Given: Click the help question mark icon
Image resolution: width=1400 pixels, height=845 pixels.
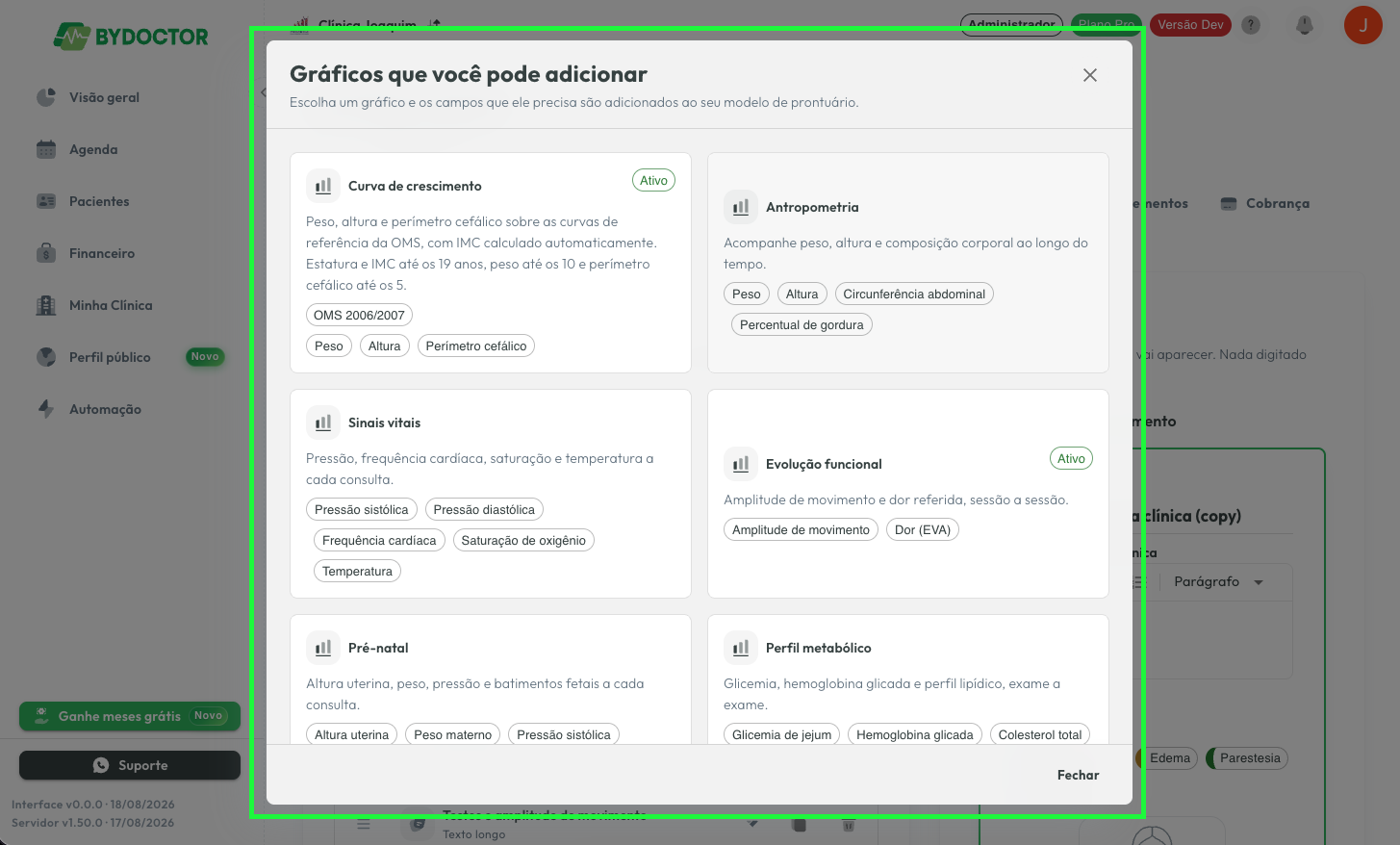Looking at the screenshot, I should 1251,25.
